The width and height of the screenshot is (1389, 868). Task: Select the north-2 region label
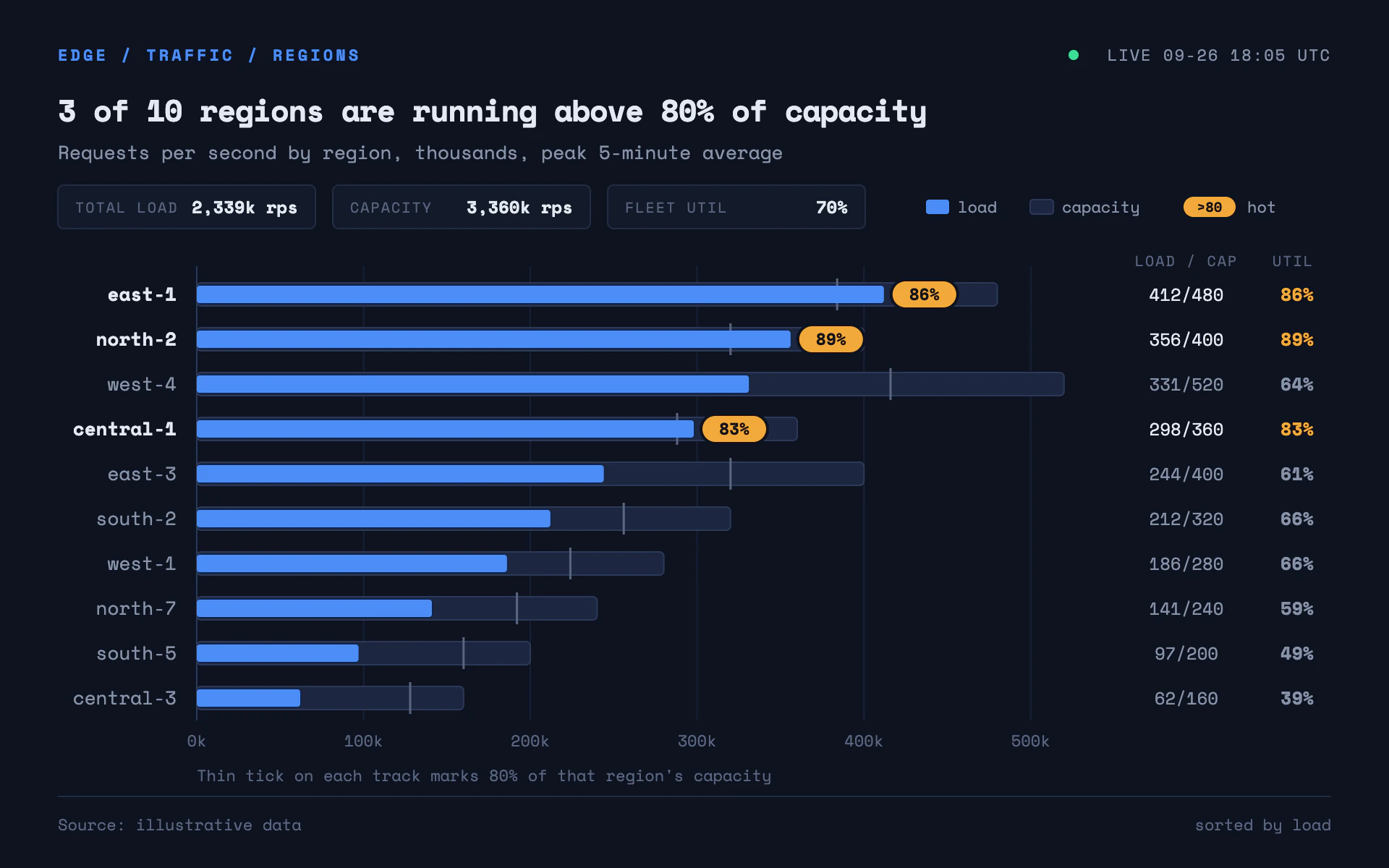(136, 339)
